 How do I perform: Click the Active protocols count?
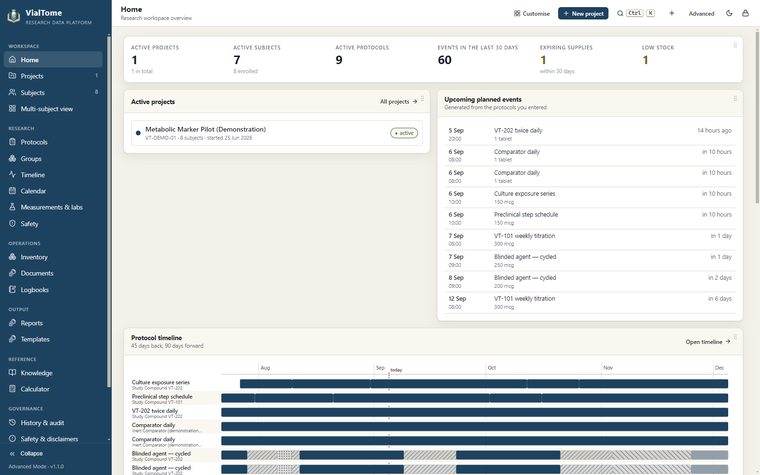coord(339,60)
